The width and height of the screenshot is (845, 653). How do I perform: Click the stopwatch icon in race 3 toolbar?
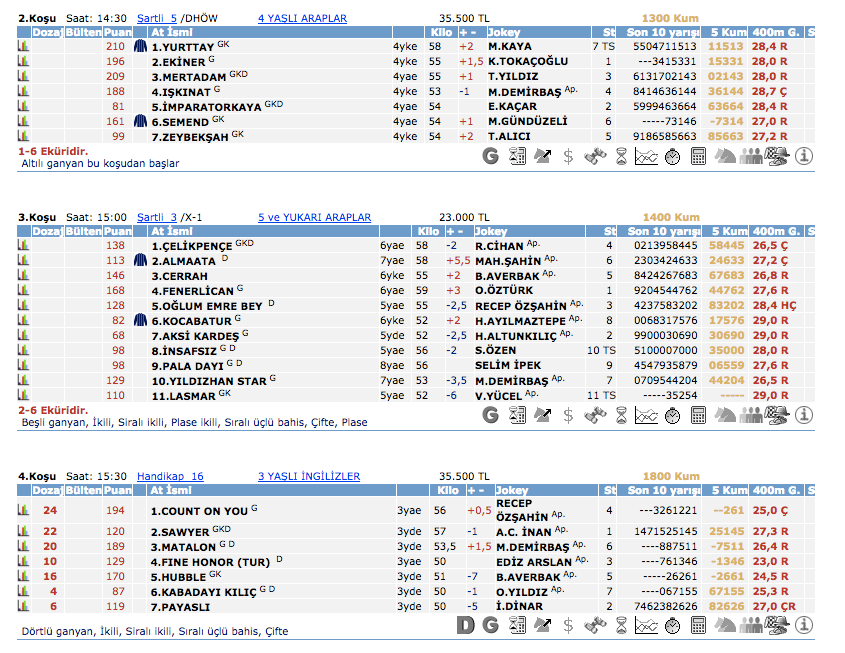point(672,414)
